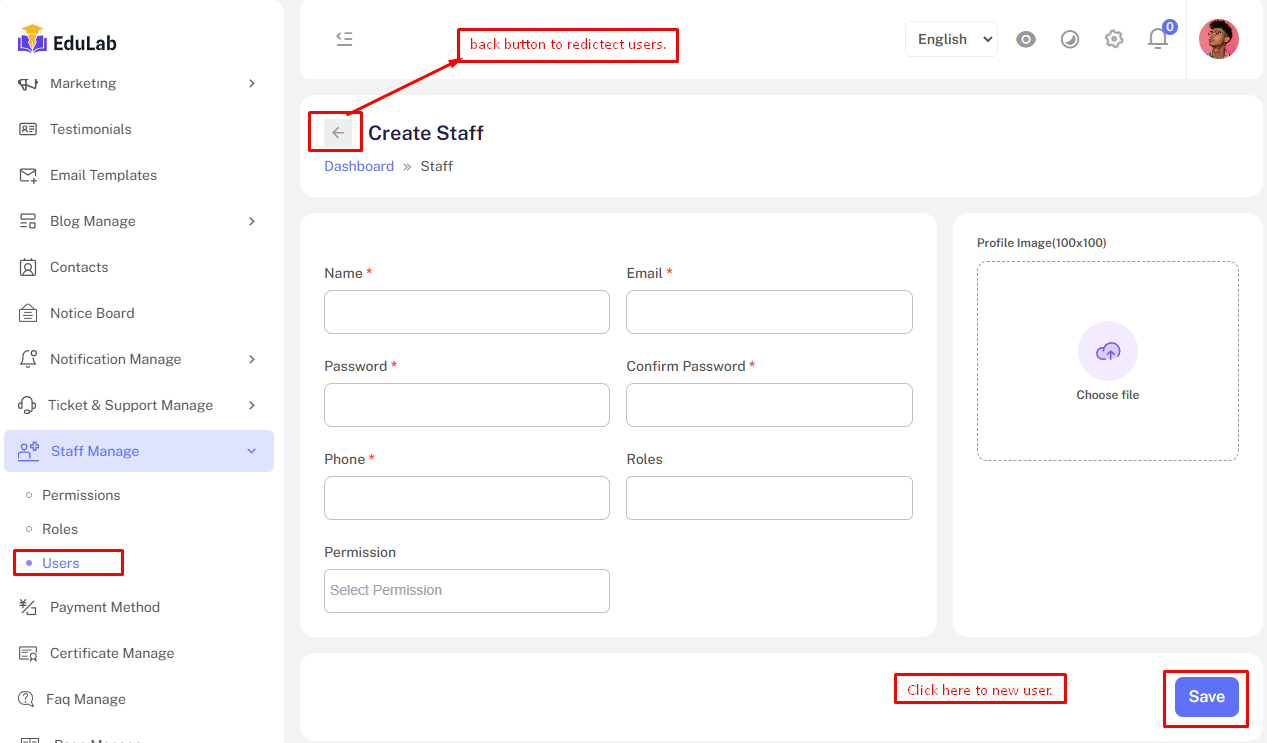Click the Name input field
The image size is (1267, 743).
click(x=466, y=312)
